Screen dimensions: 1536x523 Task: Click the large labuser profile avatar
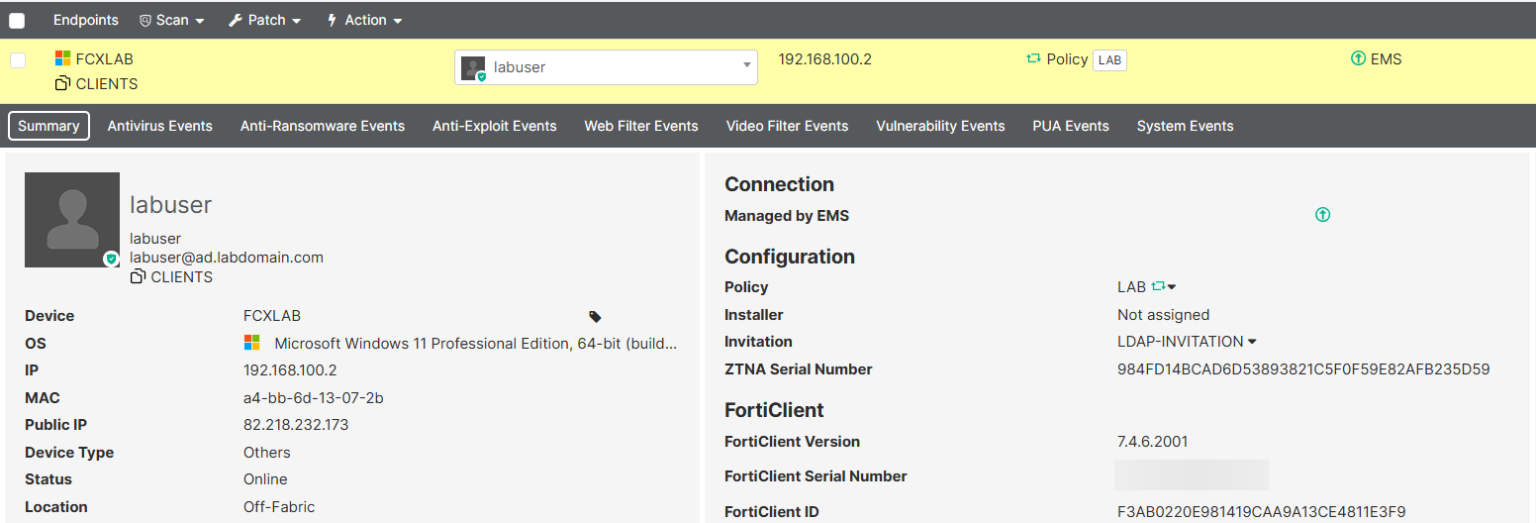72,219
